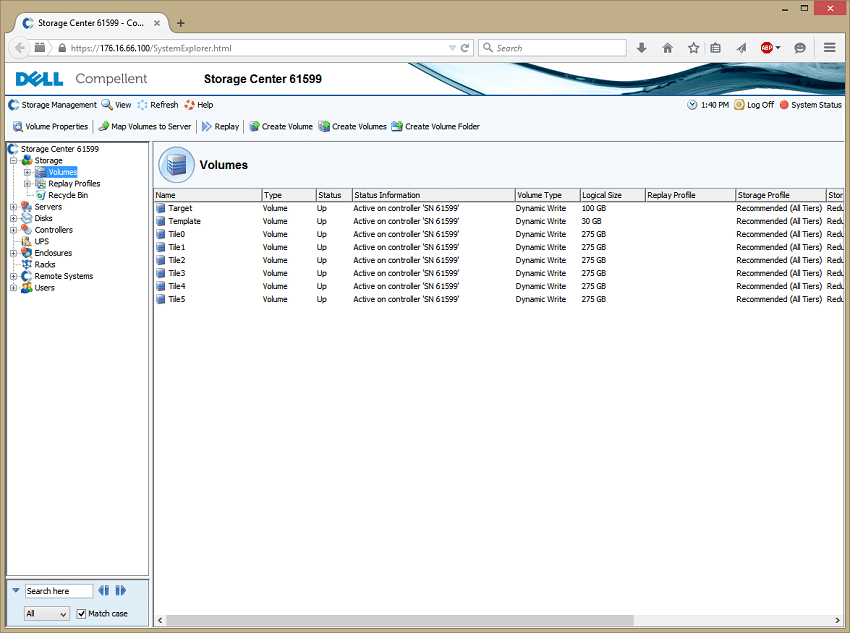
Task: Click the Racks tree icon
Action: (x=26, y=264)
